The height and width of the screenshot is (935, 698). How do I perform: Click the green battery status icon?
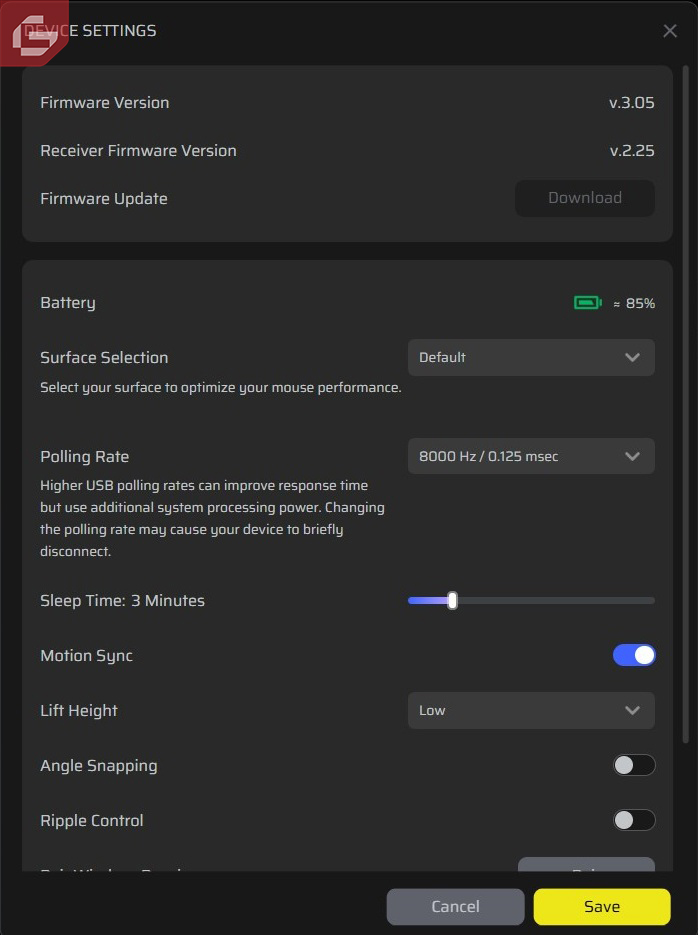[588, 301]
